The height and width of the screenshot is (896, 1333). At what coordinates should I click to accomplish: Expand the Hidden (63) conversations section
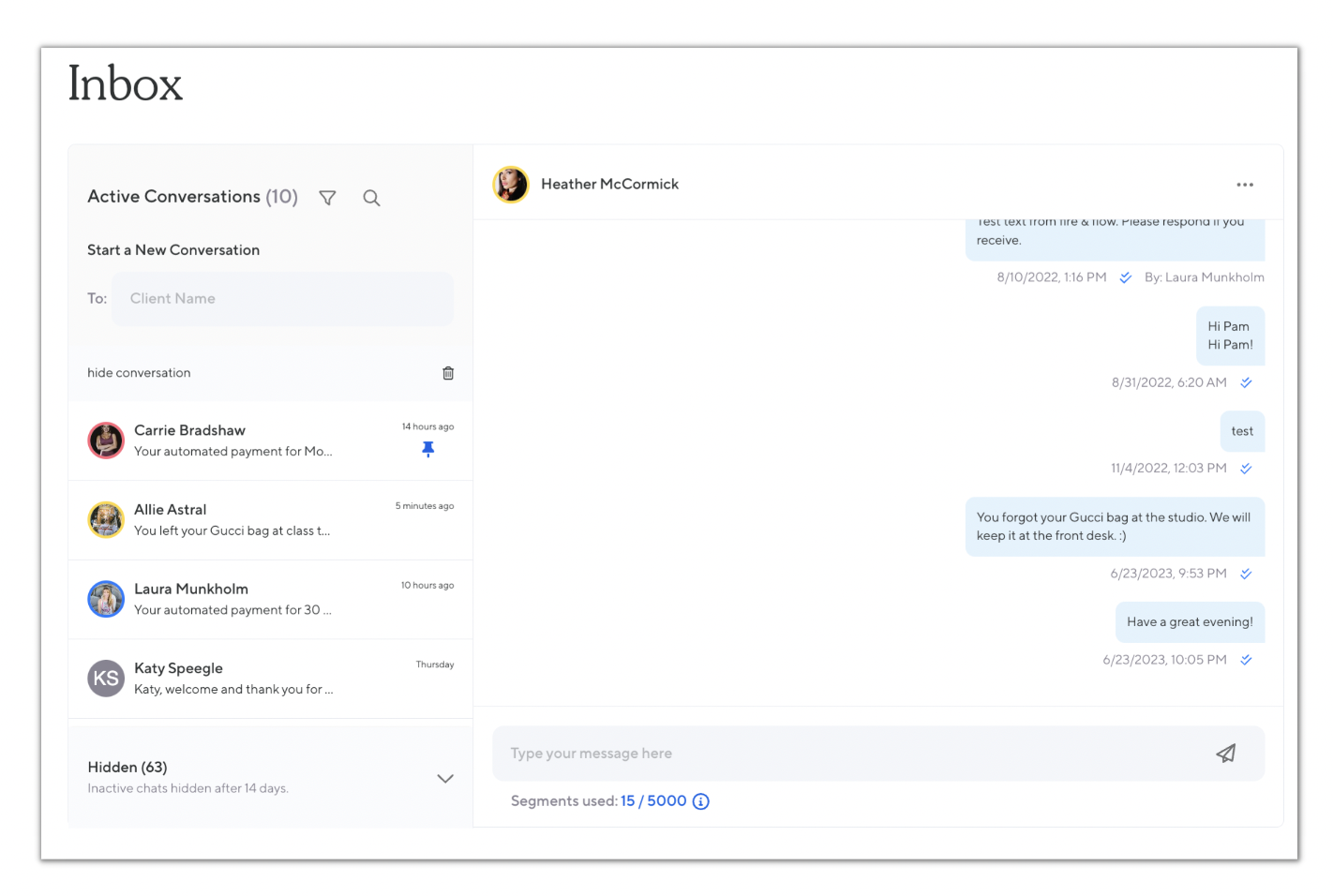[x=445, y=778]
